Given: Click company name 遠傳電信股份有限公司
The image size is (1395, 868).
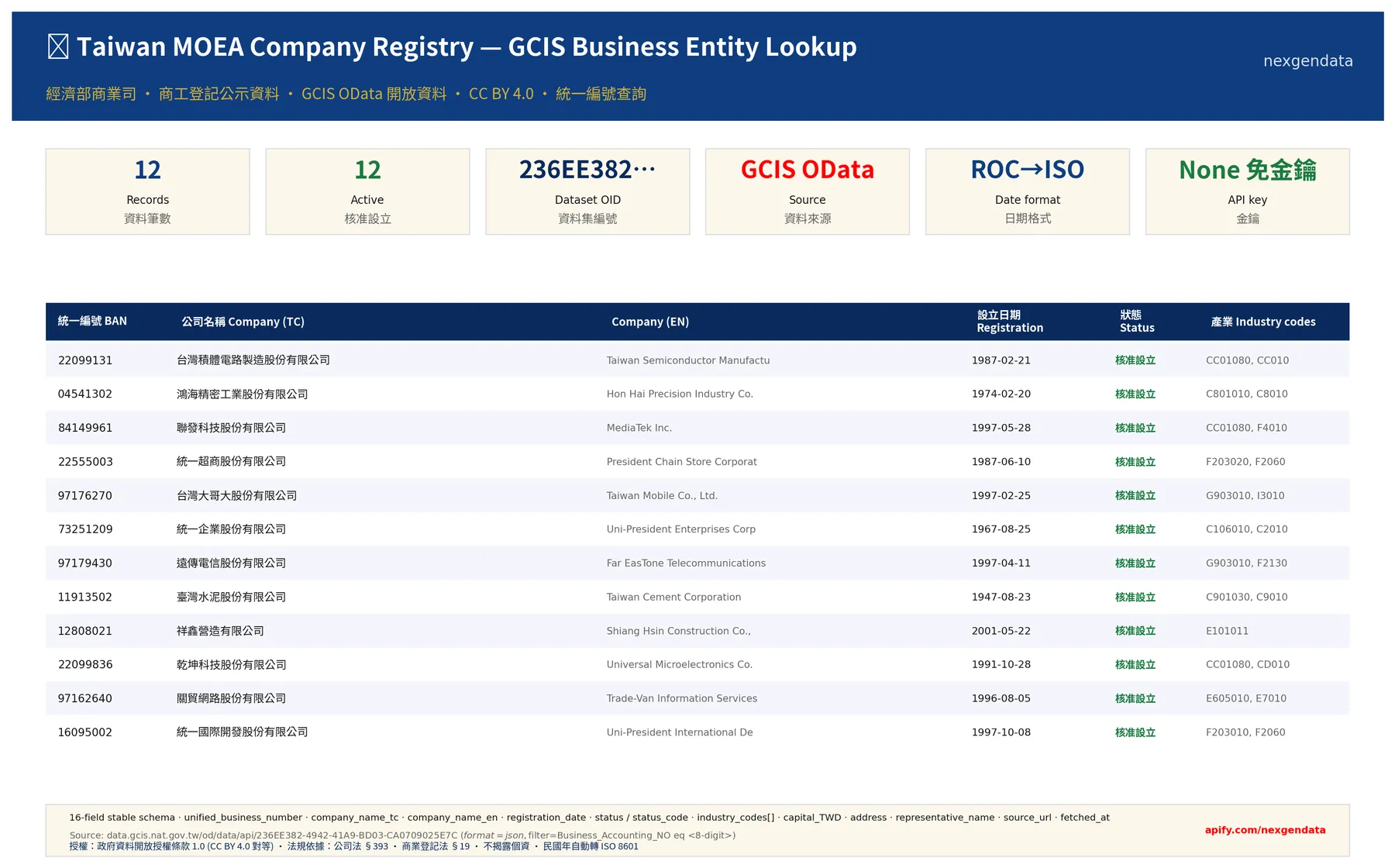Looking at the screenshot, I should pyautogui.click(x=232, y=563).
